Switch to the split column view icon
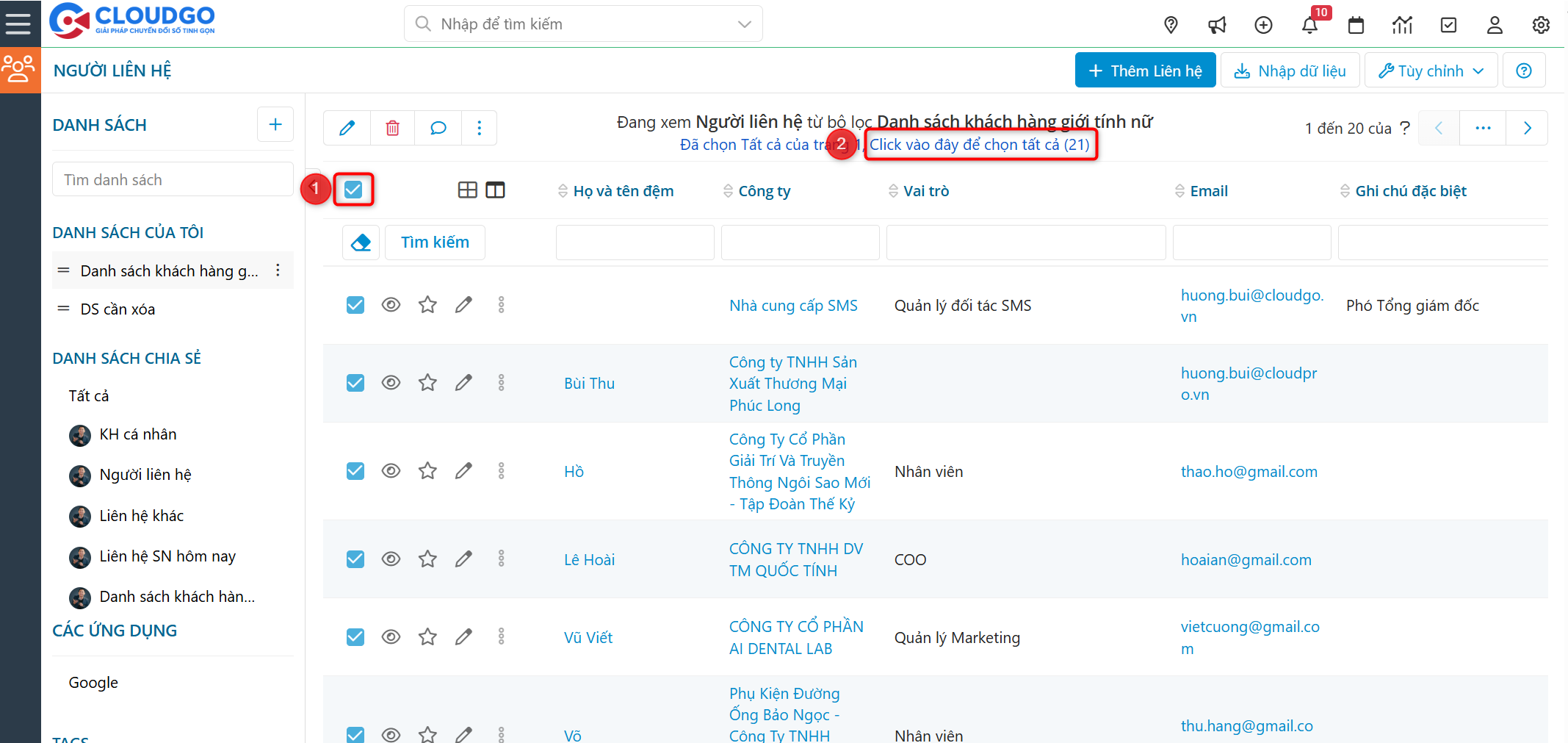 (496, 190)
